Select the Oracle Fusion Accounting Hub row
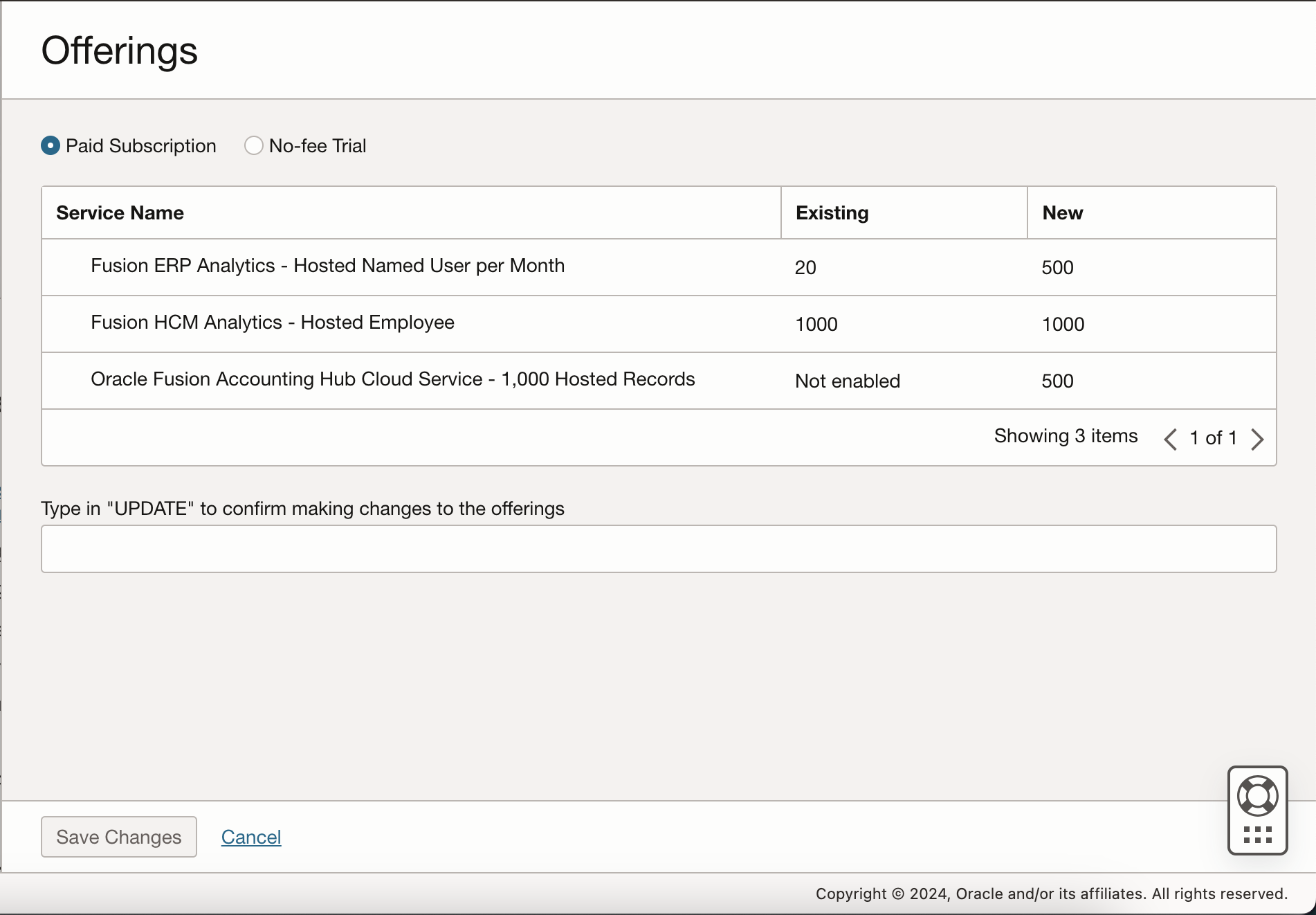This screenshot has width=1316, height=915. click(x=392, y=380)
